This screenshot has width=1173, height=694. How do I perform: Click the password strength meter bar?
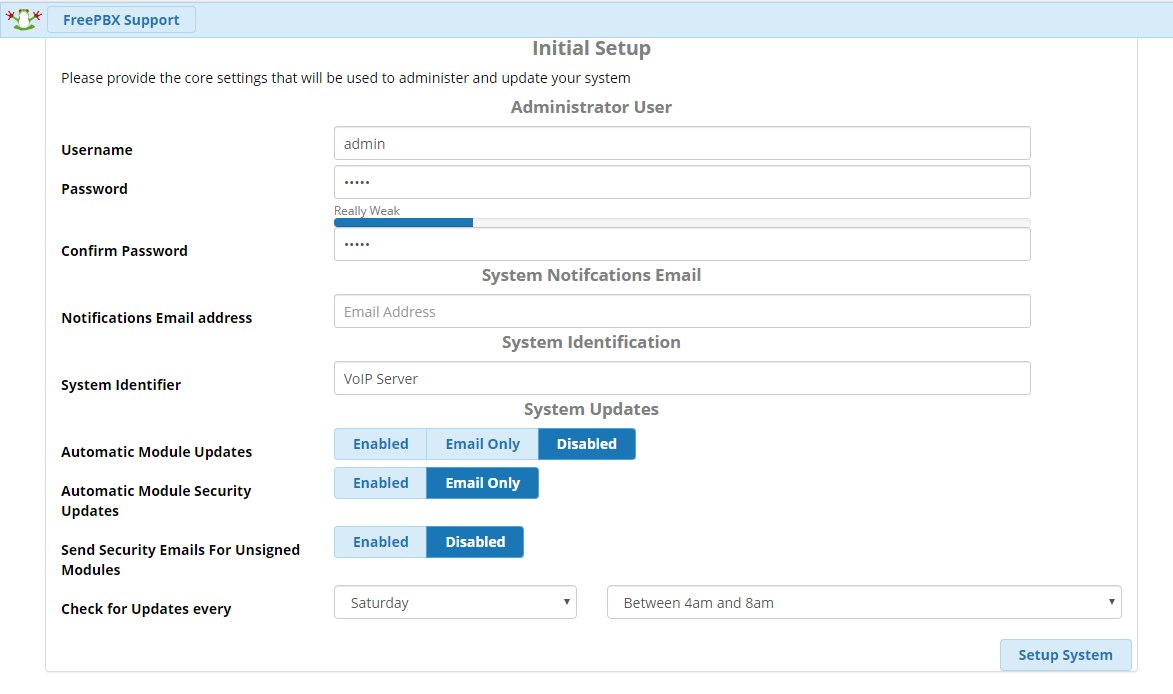click(681, 222)
